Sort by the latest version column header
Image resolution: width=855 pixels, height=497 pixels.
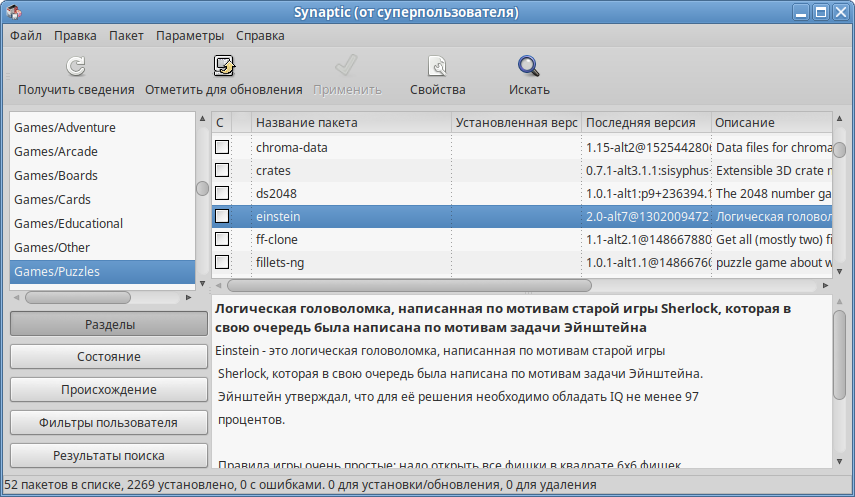point(645,123)
